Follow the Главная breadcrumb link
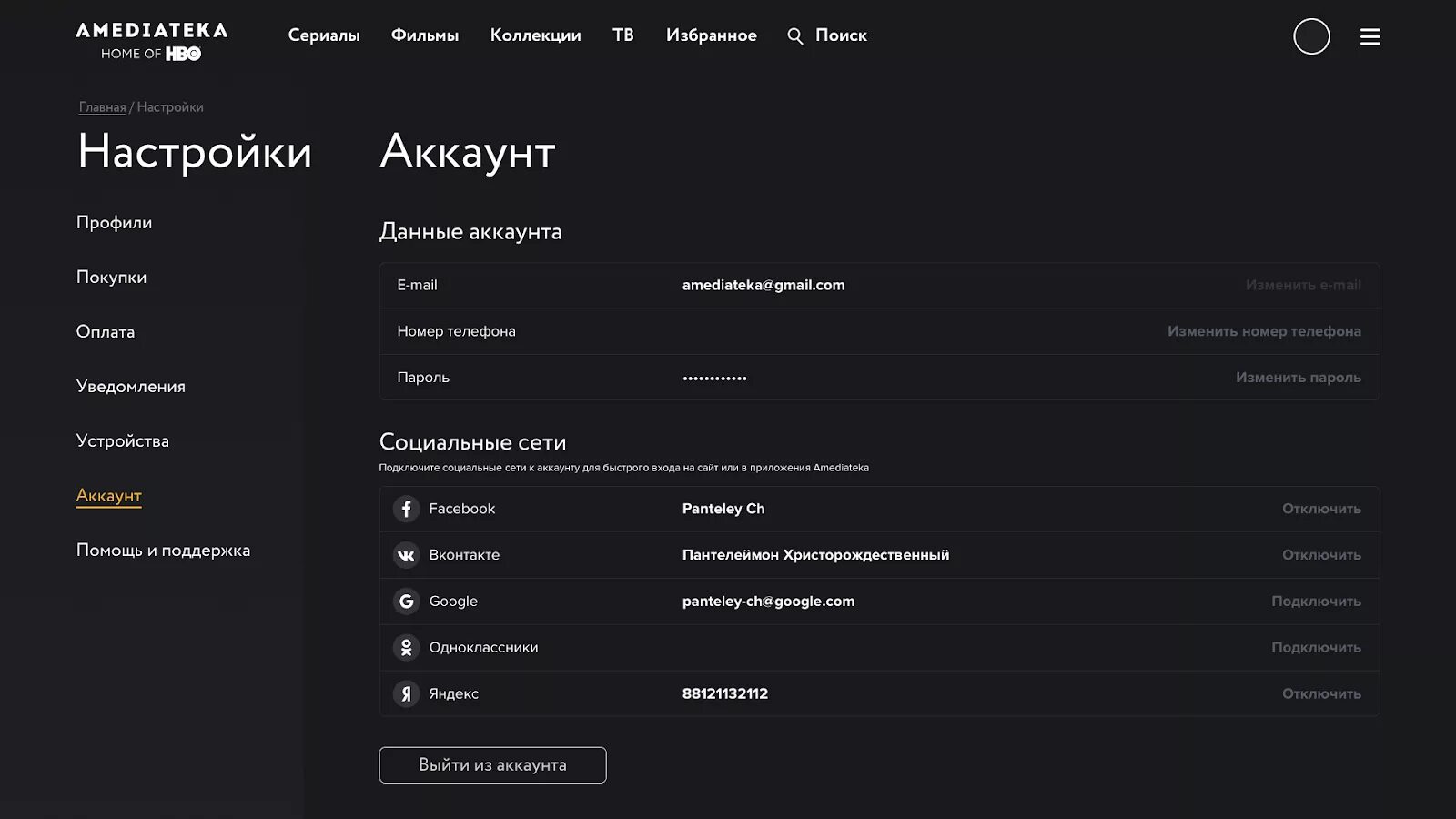The width and height of the screenshot is (1456, 819). coord(102,107)
